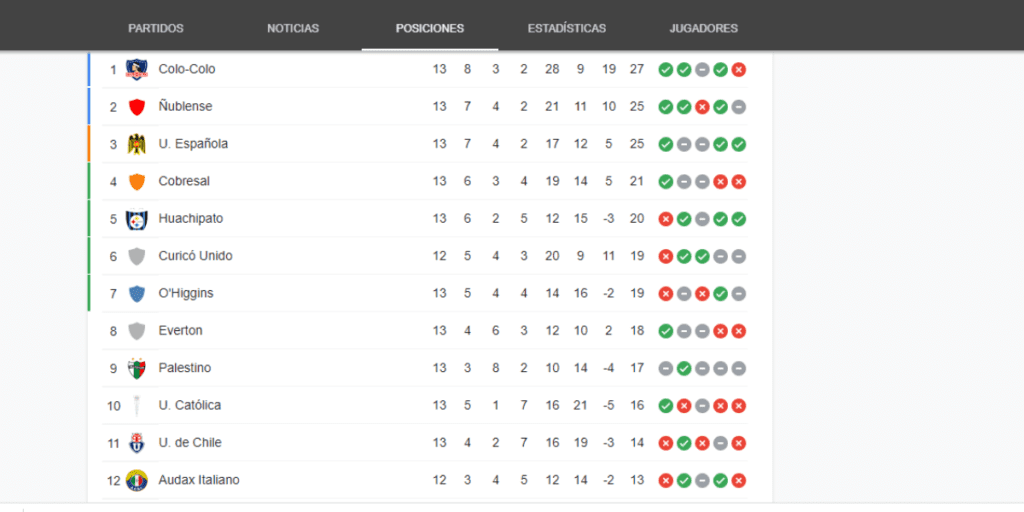Click the orange Cobresal shield icon
Image resolution: width=1024 pixels, height=512 pixels.
(136, 182)
